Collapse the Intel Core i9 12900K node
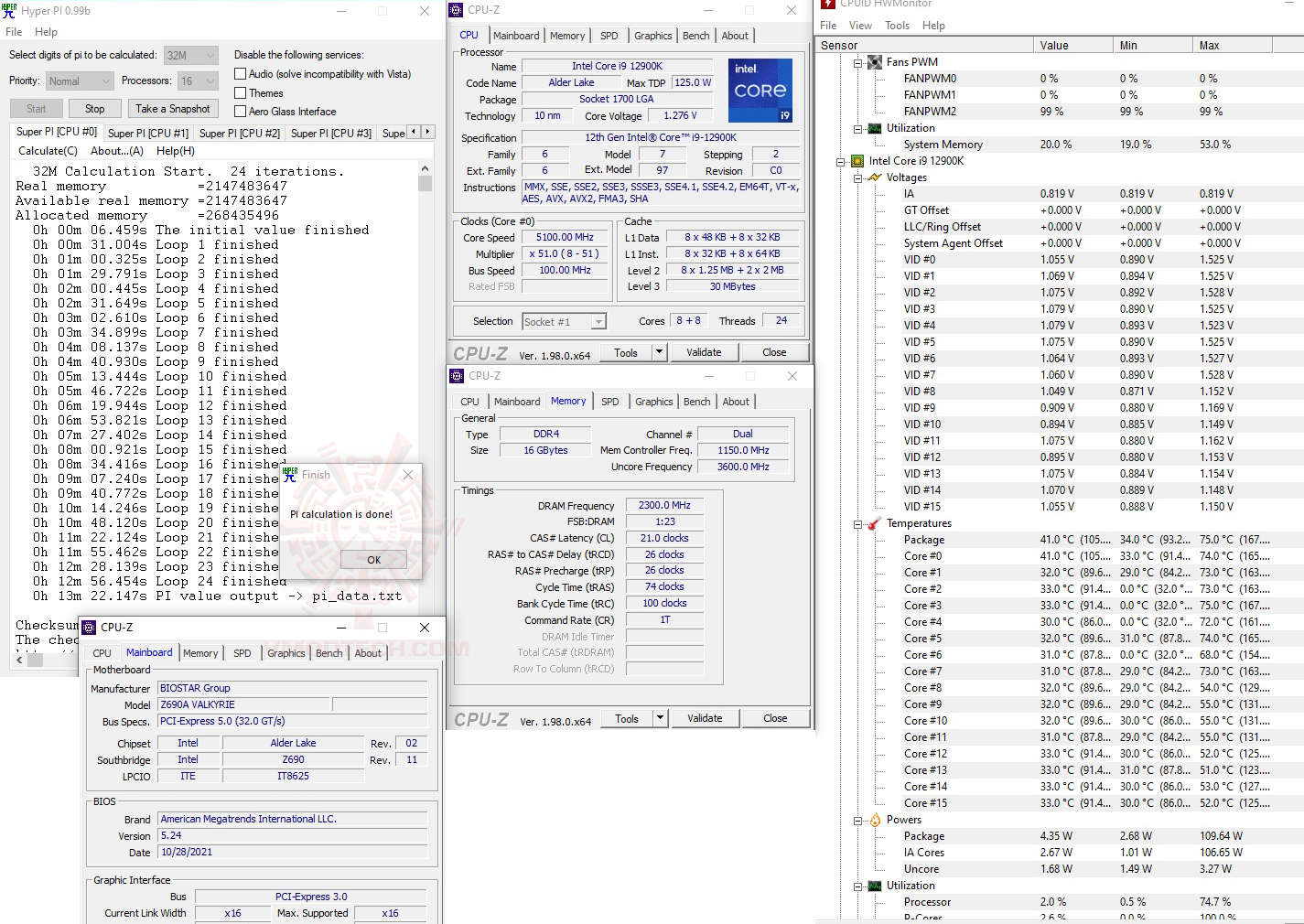The width and height of the screenshot is (1304, 924). click(x=840, y=162)
